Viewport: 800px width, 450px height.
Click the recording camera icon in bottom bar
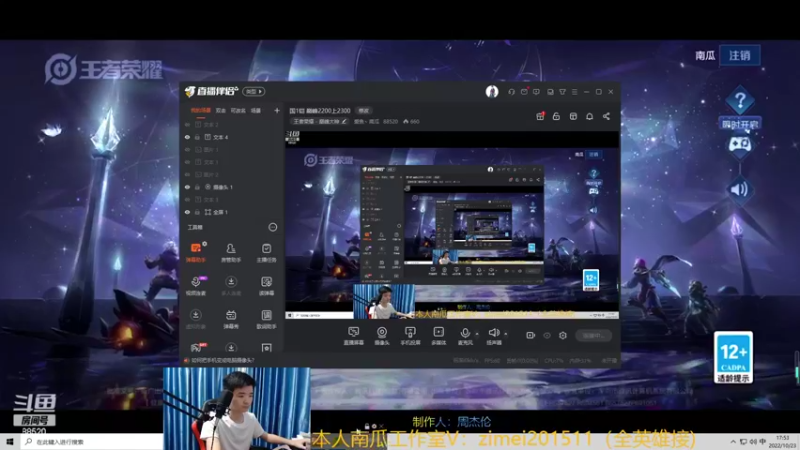point(531,335)
